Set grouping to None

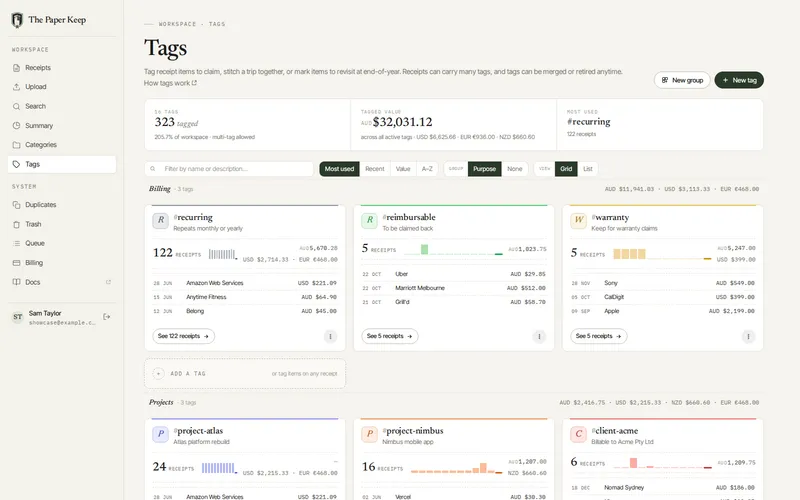[515, 169]
